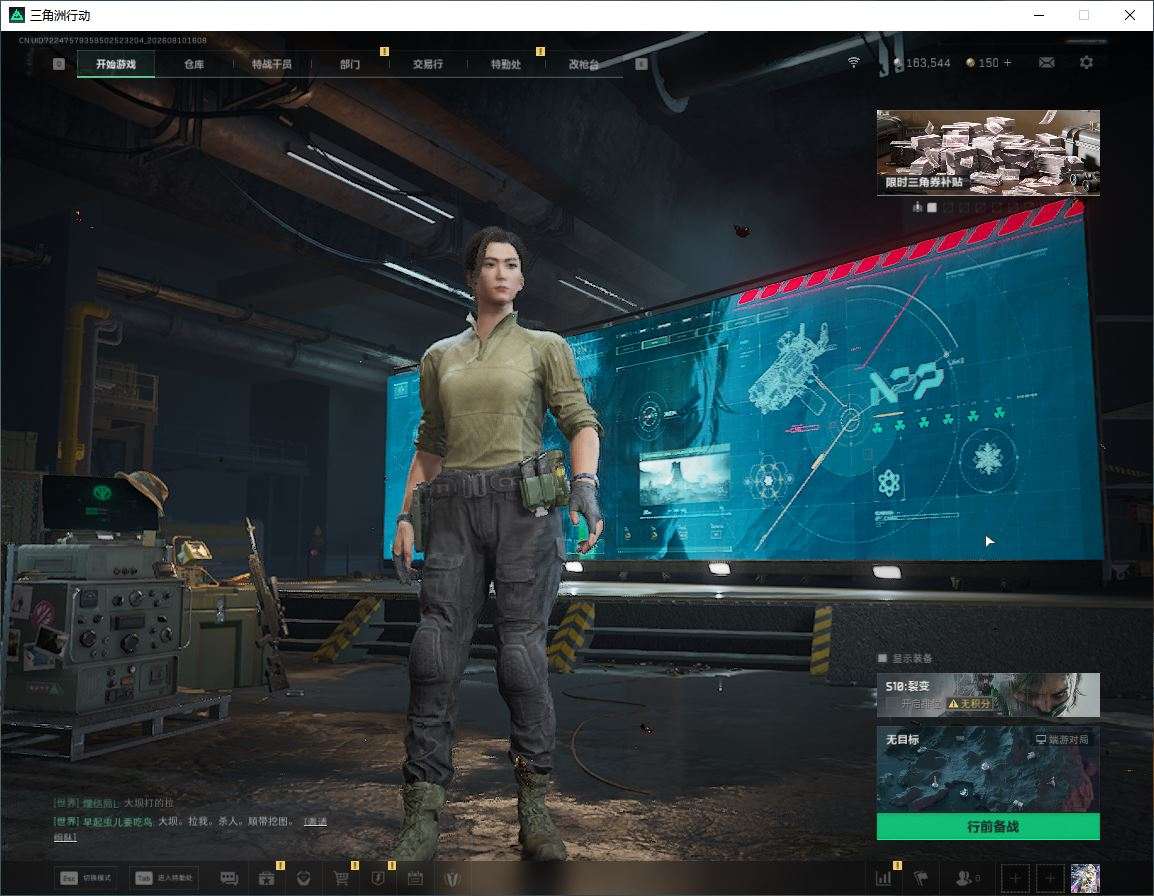
Task: Click the 无积分 warning badge
Action: pyautogui.click(x=969, y=704)
